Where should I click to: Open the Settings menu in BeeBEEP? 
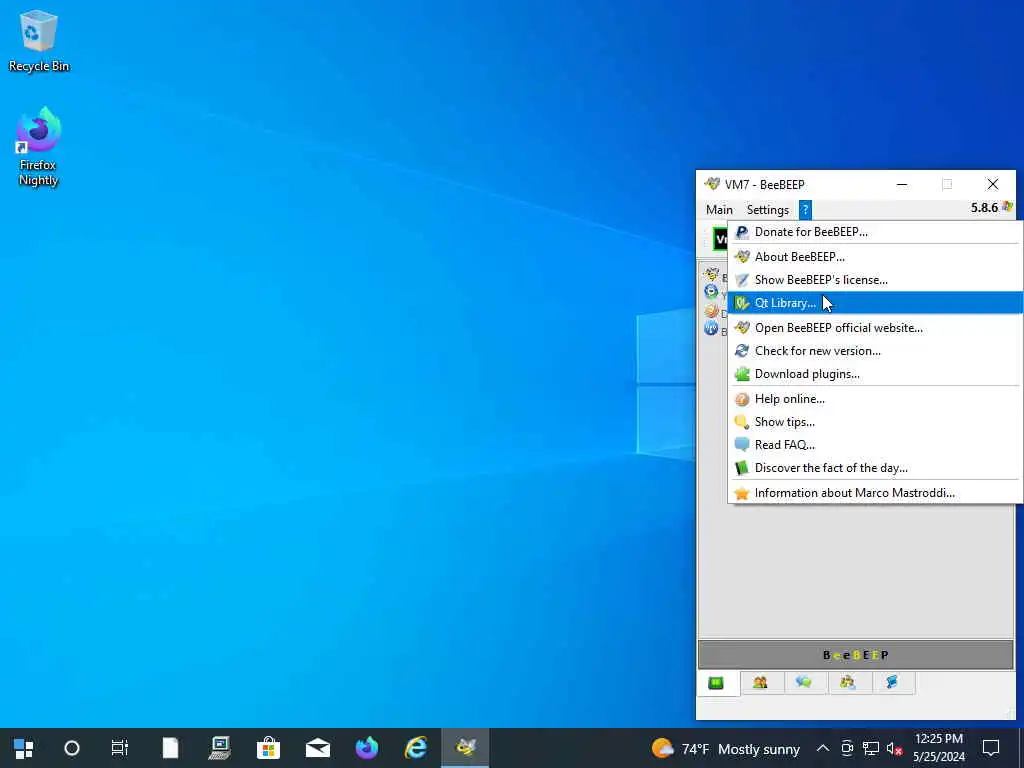click(767, 210)
